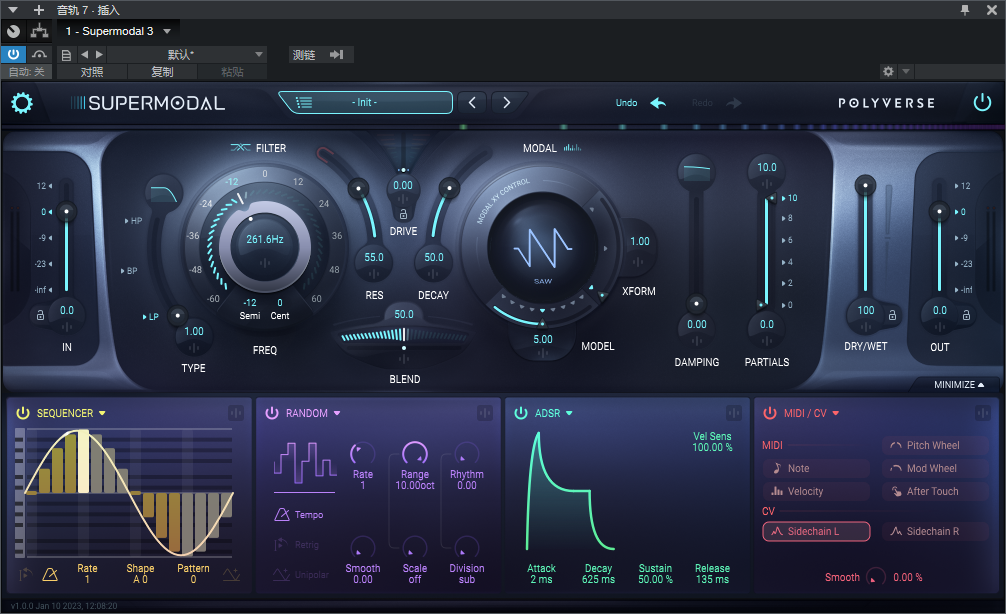Select the Pitch Wheel source
The image size is (1006, 614).
pyautogui.click(x=935, y=445)
